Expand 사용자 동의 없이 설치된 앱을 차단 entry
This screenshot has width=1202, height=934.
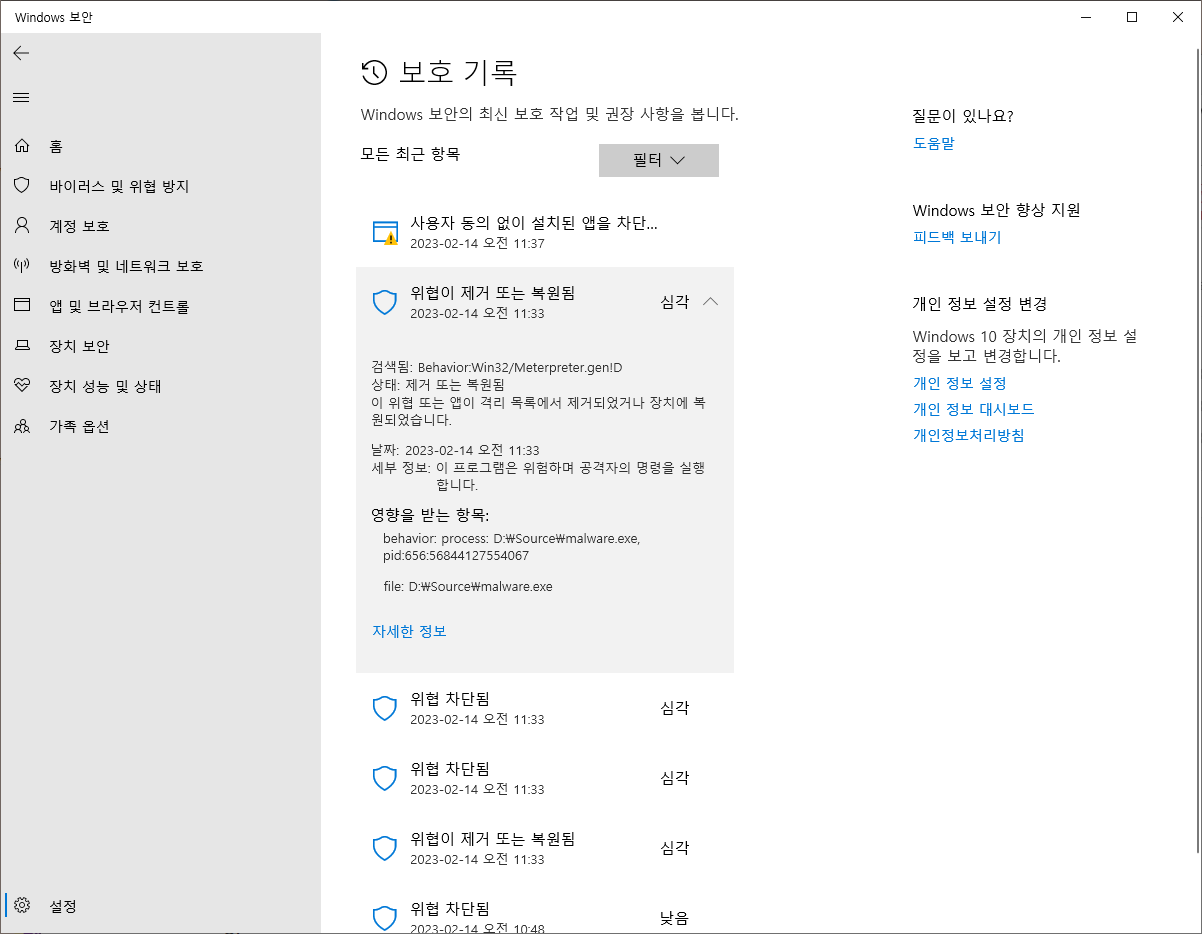(545, 232)
